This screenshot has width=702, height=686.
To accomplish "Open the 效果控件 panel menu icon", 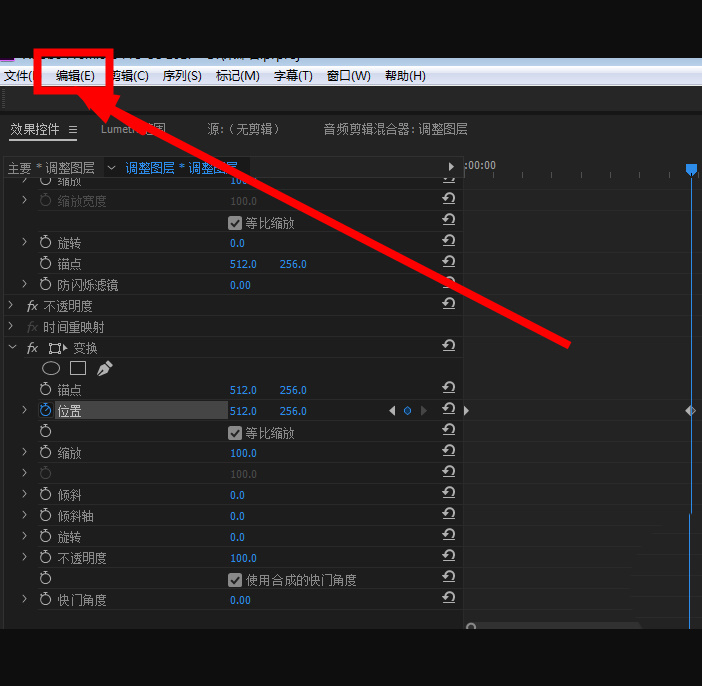I will pyautogui.click(x=73, y=130).
